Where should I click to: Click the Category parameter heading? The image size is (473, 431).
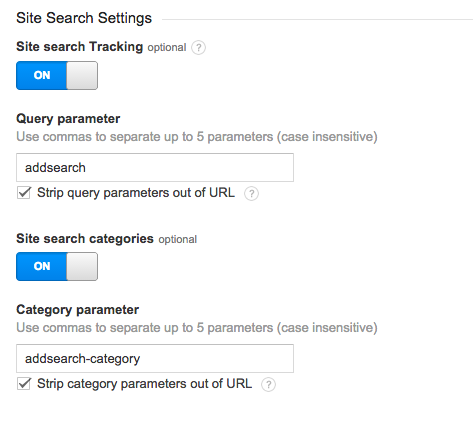pos(77,310)
